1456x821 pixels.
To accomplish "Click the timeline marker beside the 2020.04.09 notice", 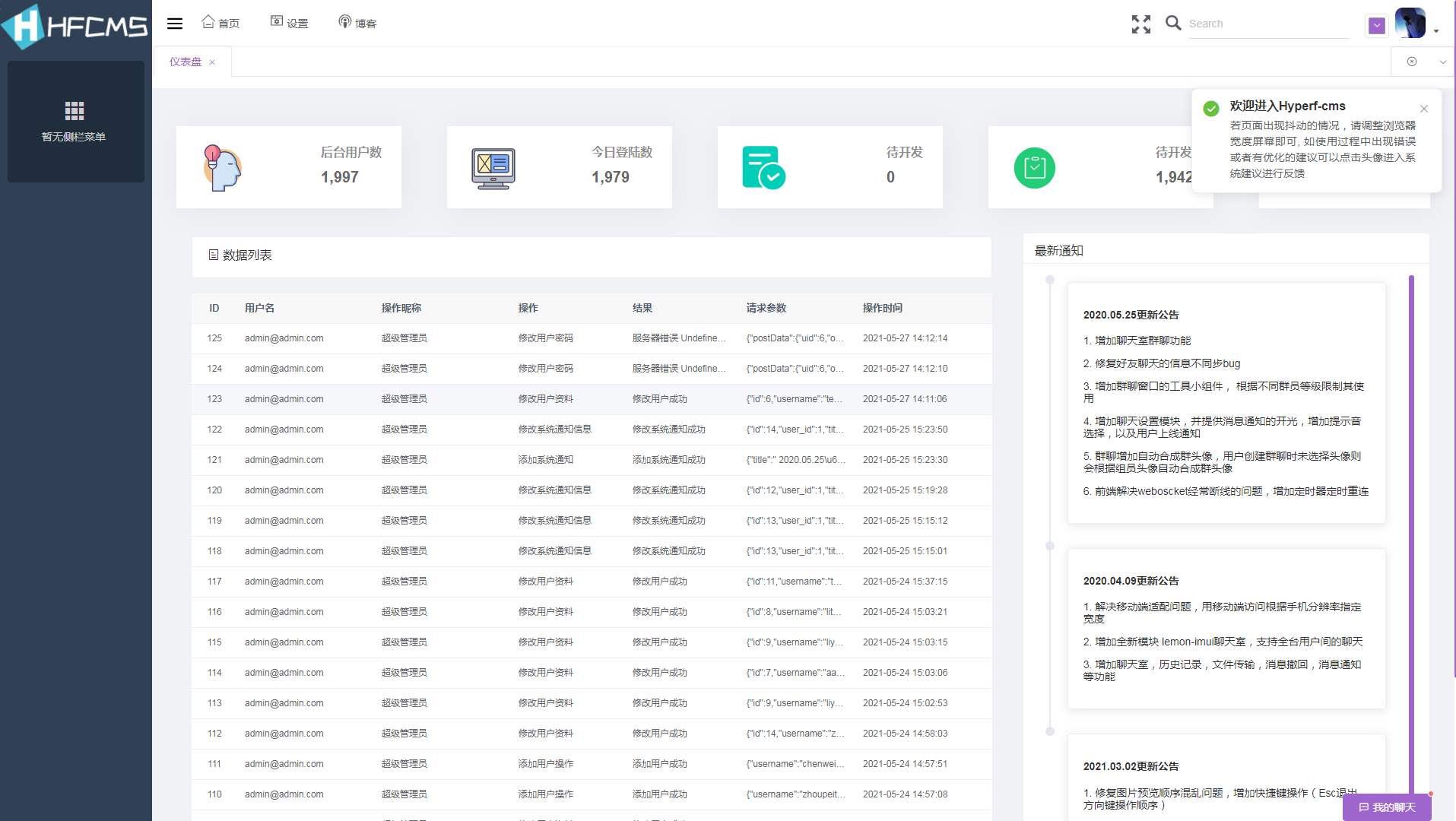I will point(1050,546).
